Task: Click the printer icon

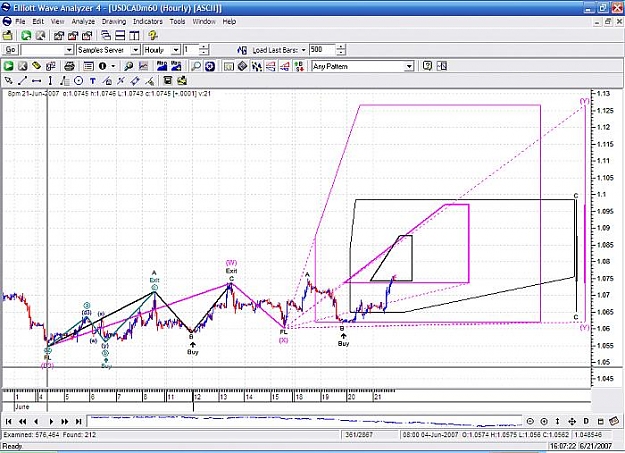Action: [69, 66]
